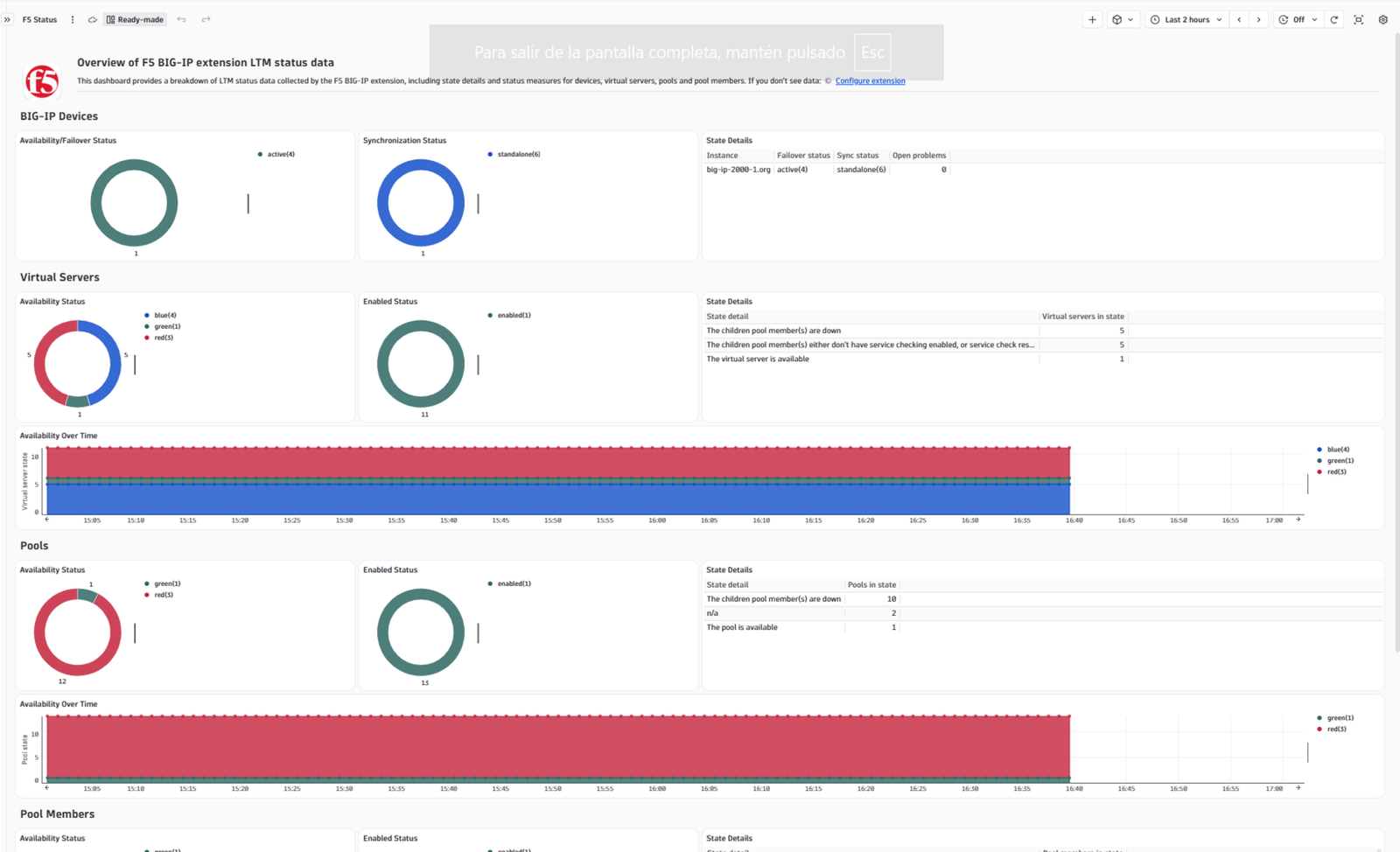The height and width of the screenshot is (852, 1400).
Task: Toggle green(1) legend in Pools Availability Over Time
Action: tap(1335, 718)
